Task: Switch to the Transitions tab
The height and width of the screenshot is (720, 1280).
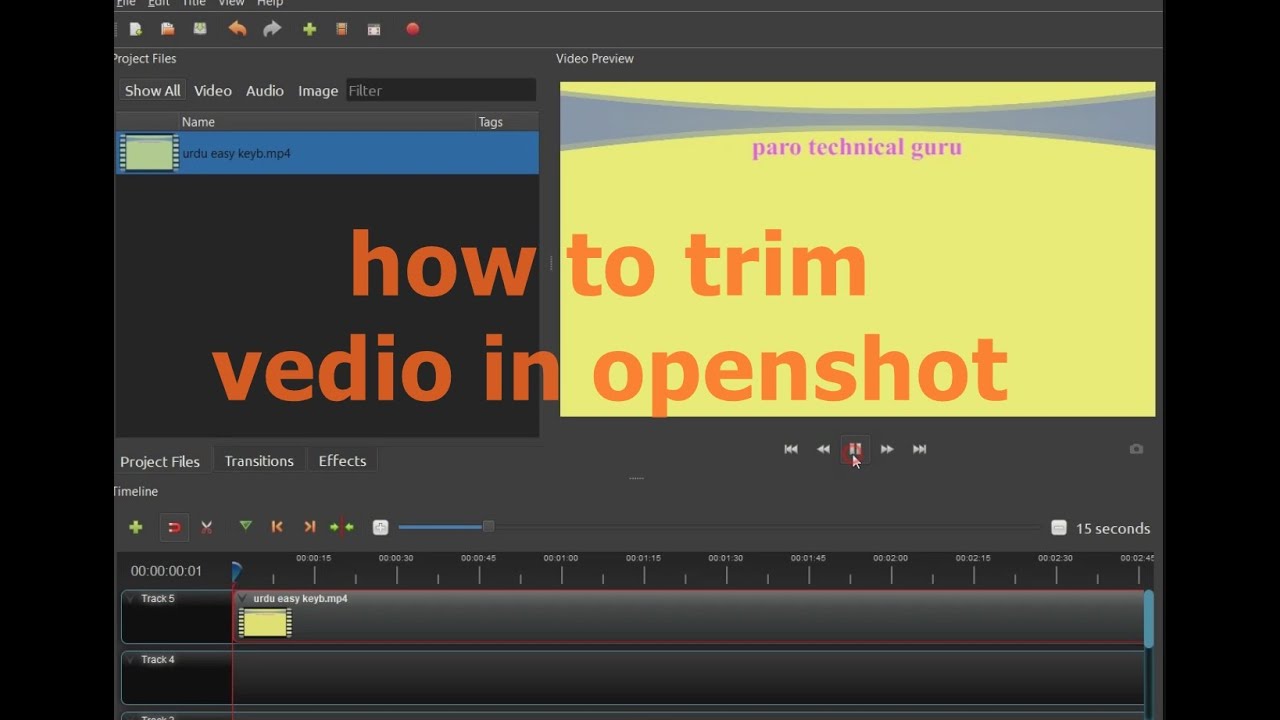Action: pyautogui.click(x=259, y=461)
